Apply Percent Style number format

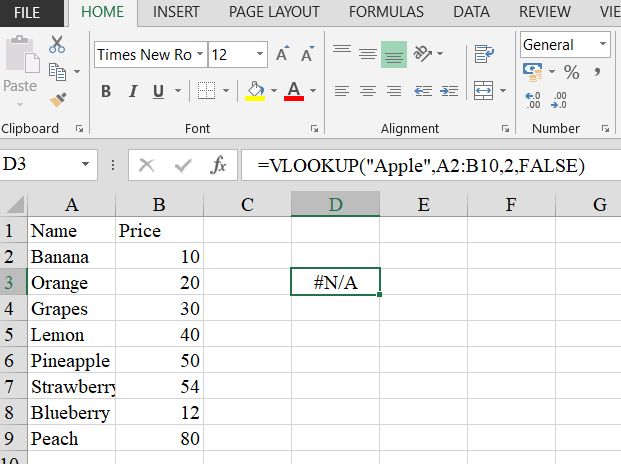pos(572,72)
